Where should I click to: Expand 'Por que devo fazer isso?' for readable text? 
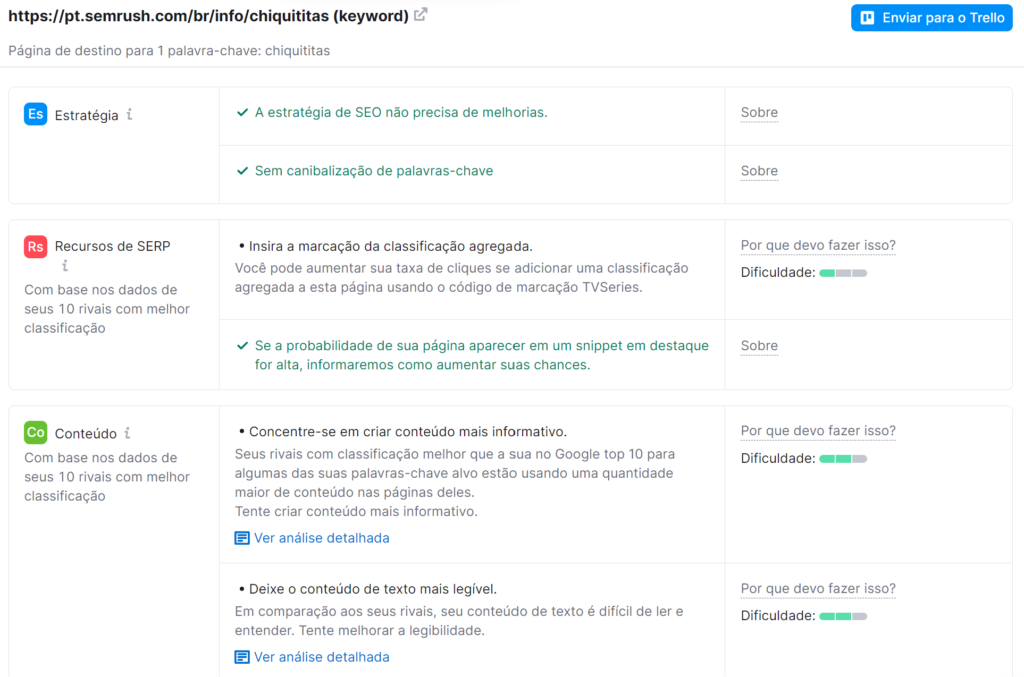tap(817, 588)
